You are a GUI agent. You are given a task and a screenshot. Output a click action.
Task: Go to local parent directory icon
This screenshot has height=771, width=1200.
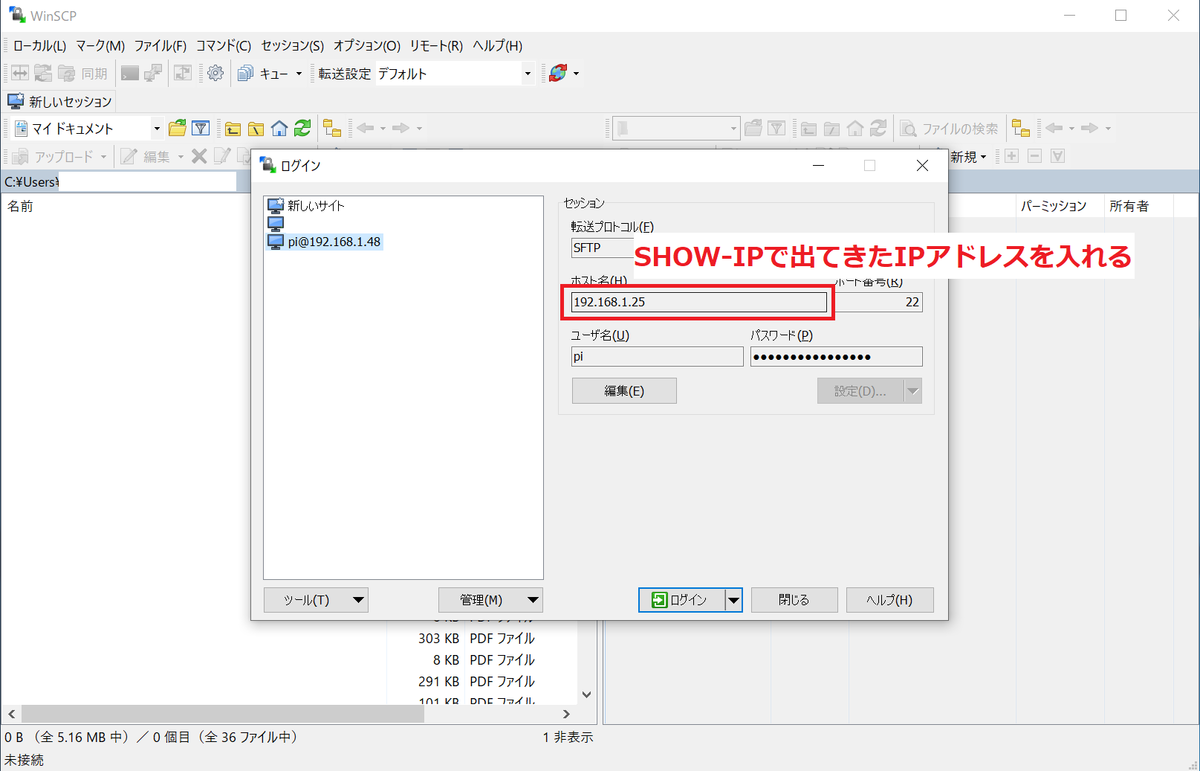click(x=233, y=128)
